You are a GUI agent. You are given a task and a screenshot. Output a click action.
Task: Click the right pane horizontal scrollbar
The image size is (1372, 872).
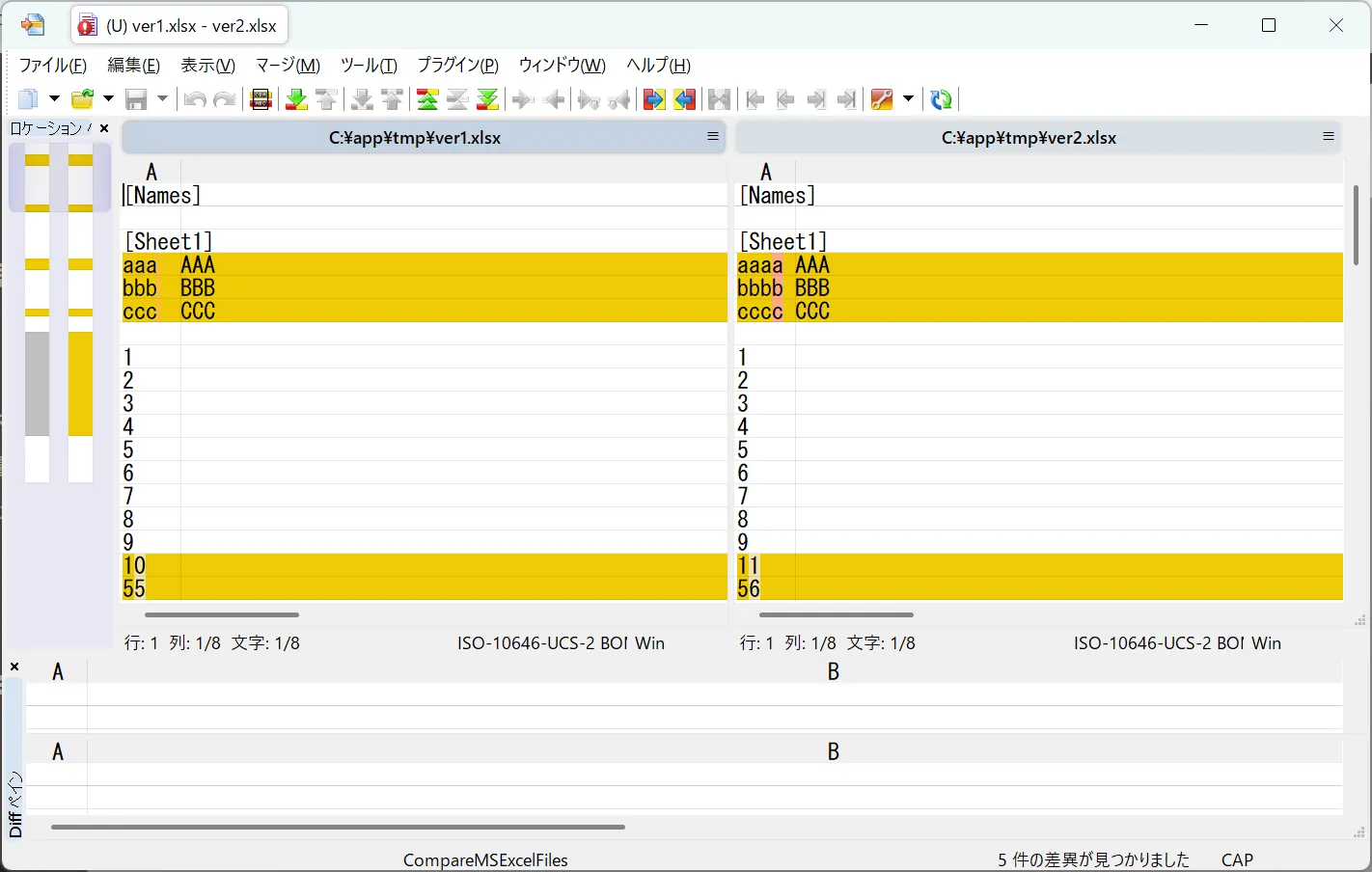click(x=837, y=614)
